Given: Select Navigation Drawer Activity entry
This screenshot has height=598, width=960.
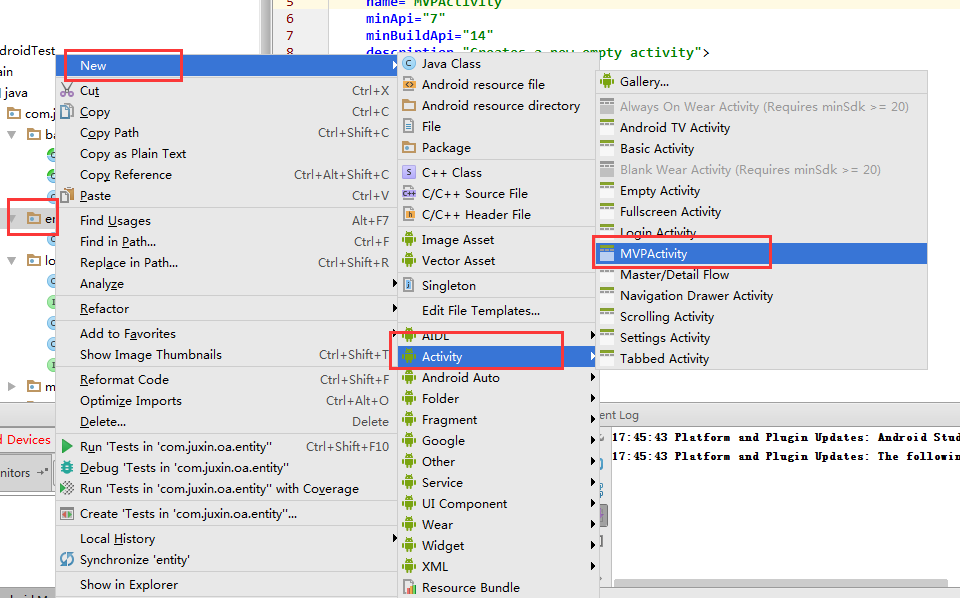Looking at the screenshot, I should pos(696,296).
